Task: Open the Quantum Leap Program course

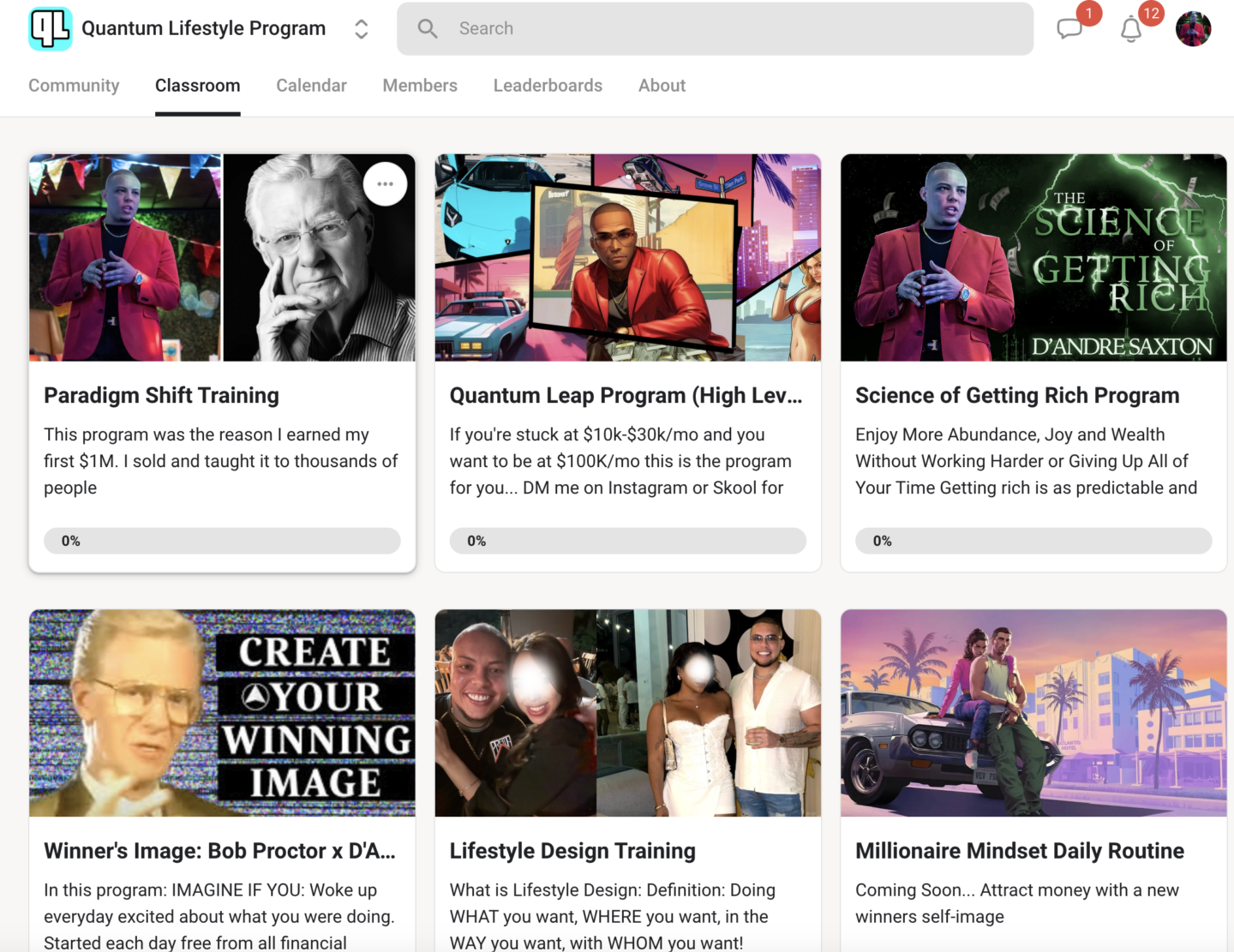Action: [x=626, y=395]
